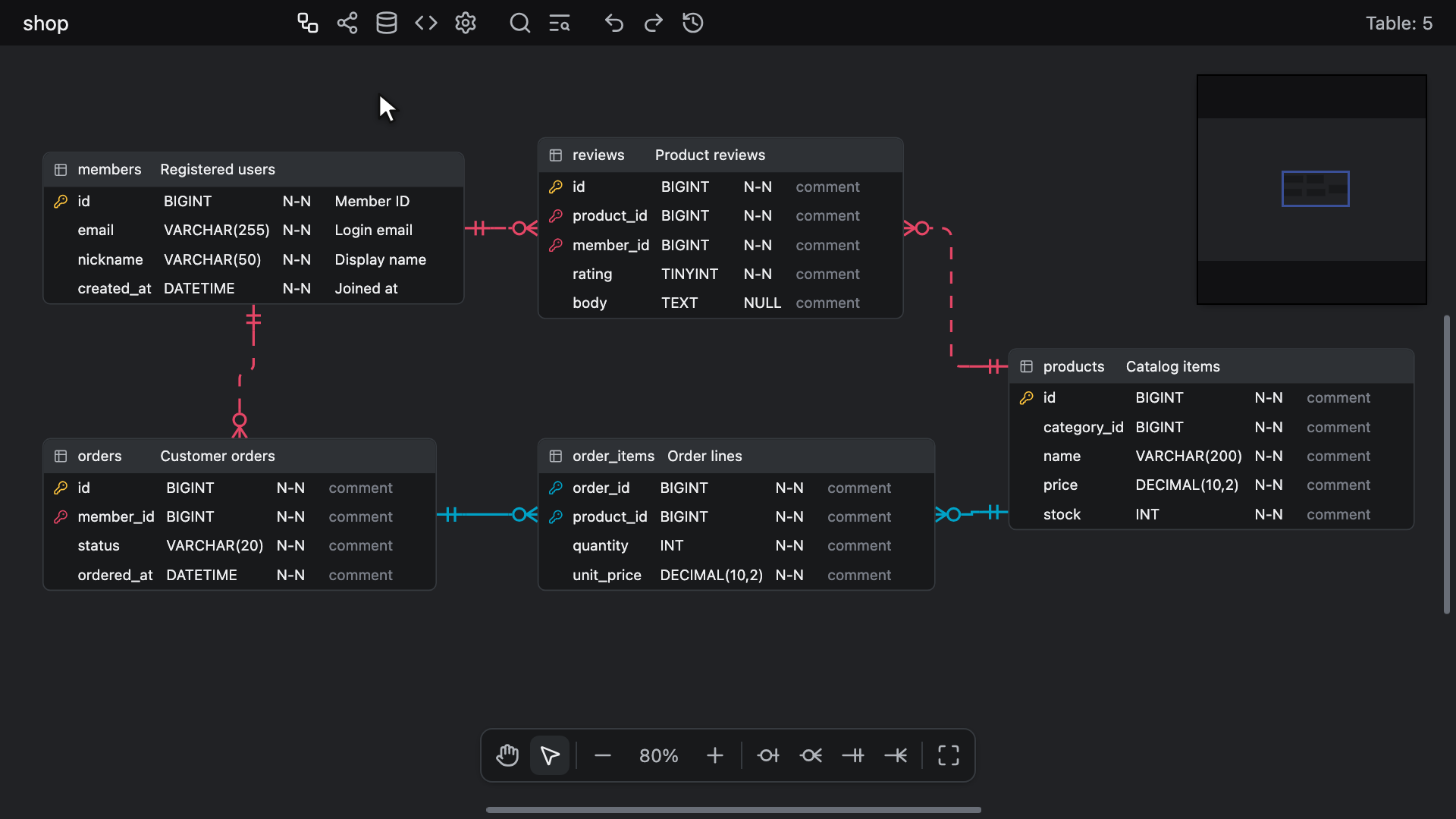Screen dimensions: 1456x819
Task: Open the find-in-list search icon
Action: click(x=560, y=23)
